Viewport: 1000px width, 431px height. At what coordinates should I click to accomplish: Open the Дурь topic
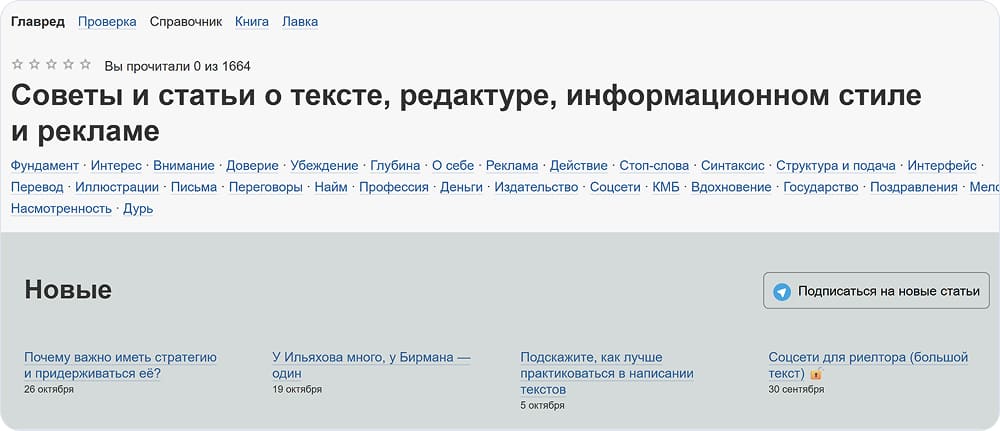click(138, 208)
